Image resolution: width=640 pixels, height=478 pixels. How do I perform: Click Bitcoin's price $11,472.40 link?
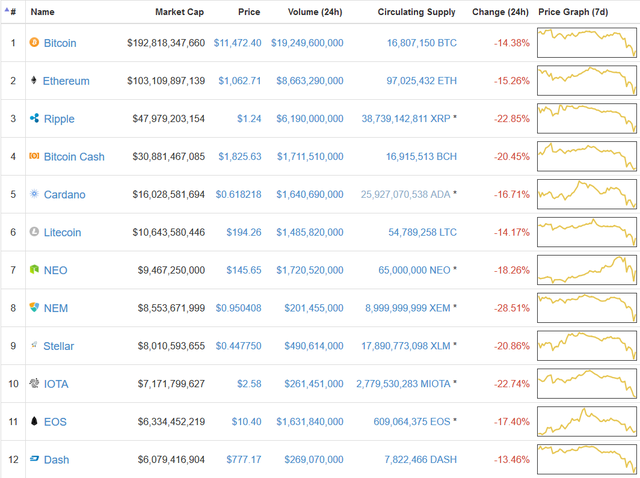click(237, 43)
